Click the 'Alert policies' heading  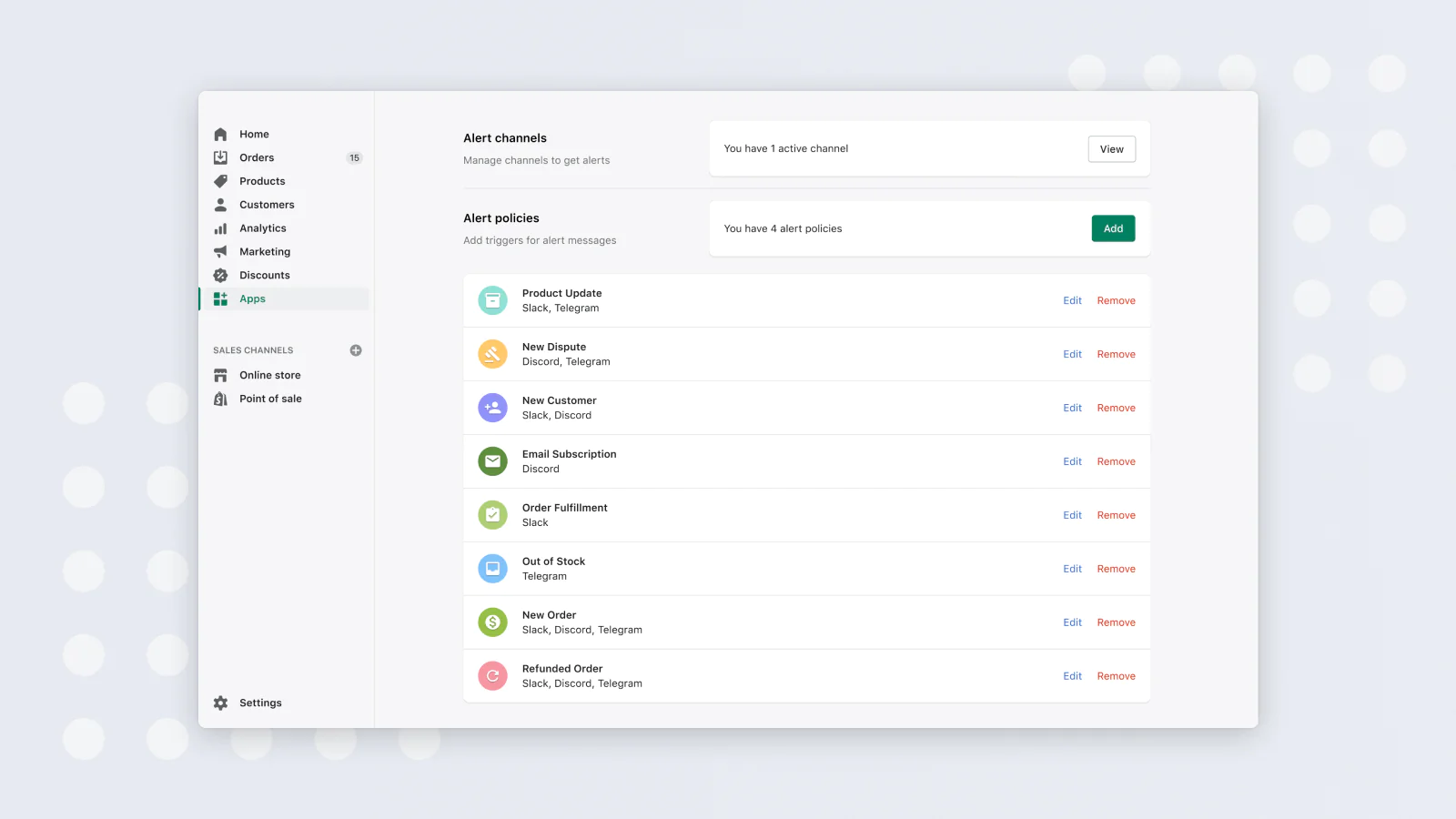(501, 218)
